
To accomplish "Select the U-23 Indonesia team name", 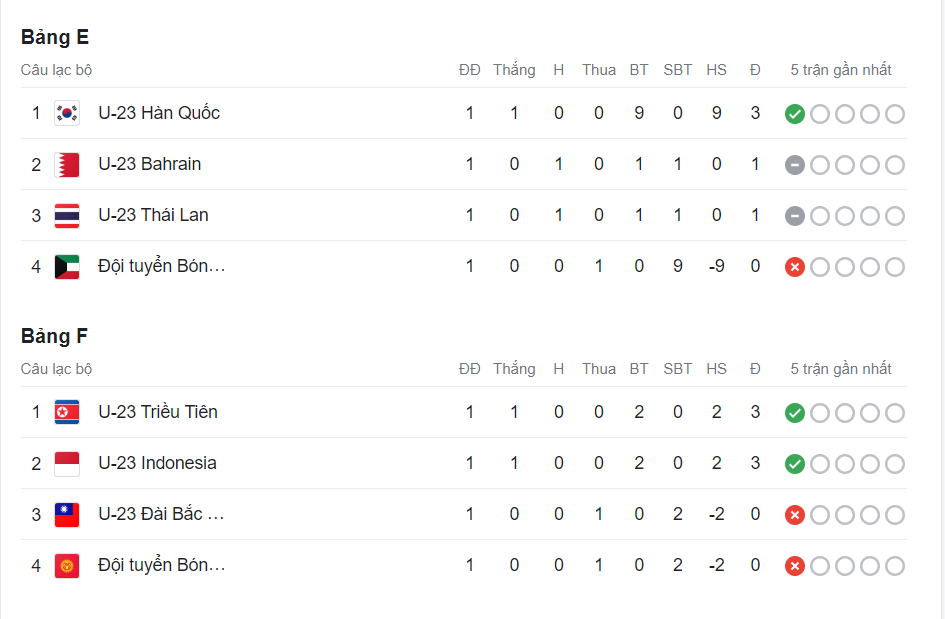I will pos(157,463).
